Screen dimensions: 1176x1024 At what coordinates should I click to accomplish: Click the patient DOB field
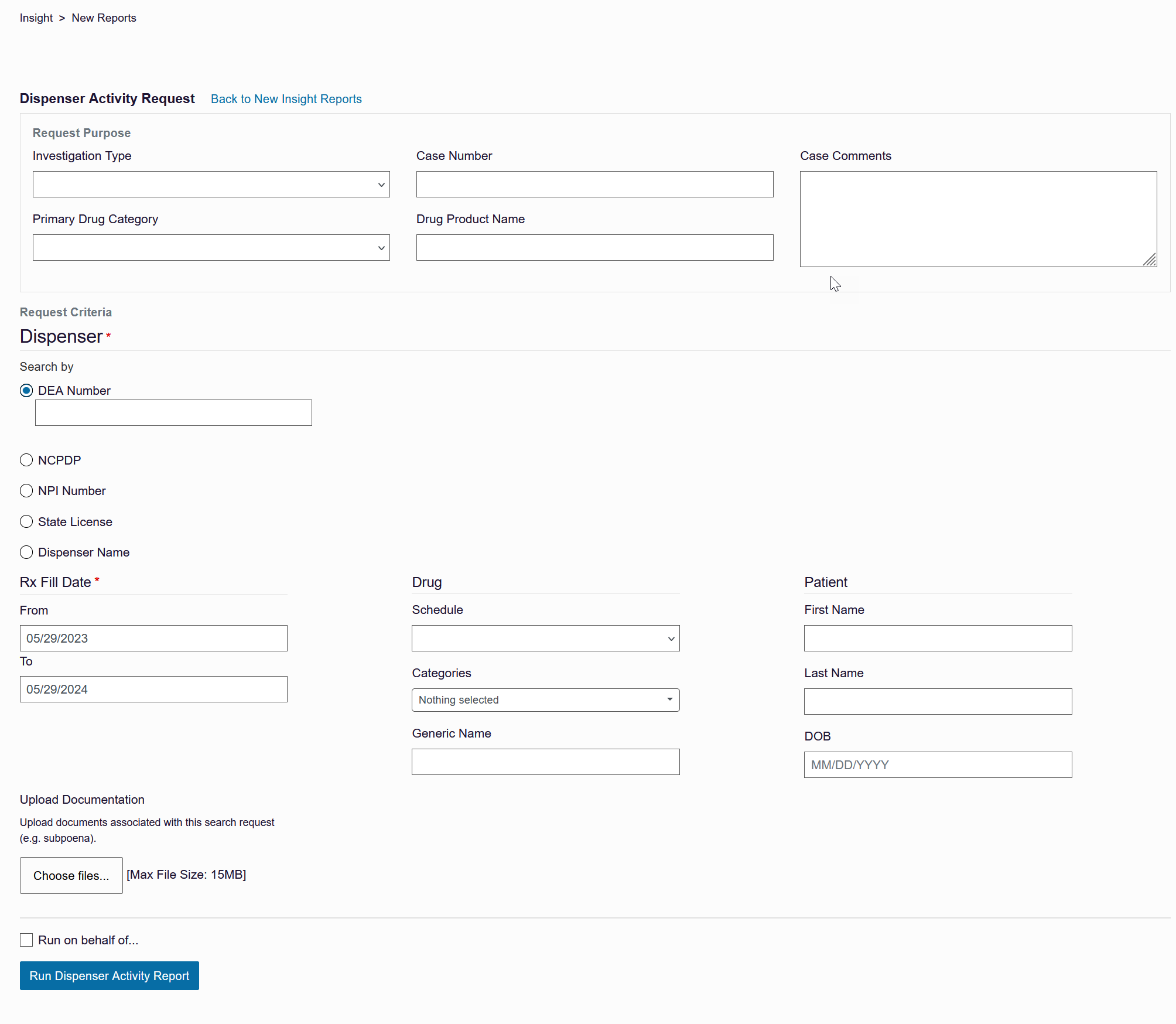click(x=937, y=764)
